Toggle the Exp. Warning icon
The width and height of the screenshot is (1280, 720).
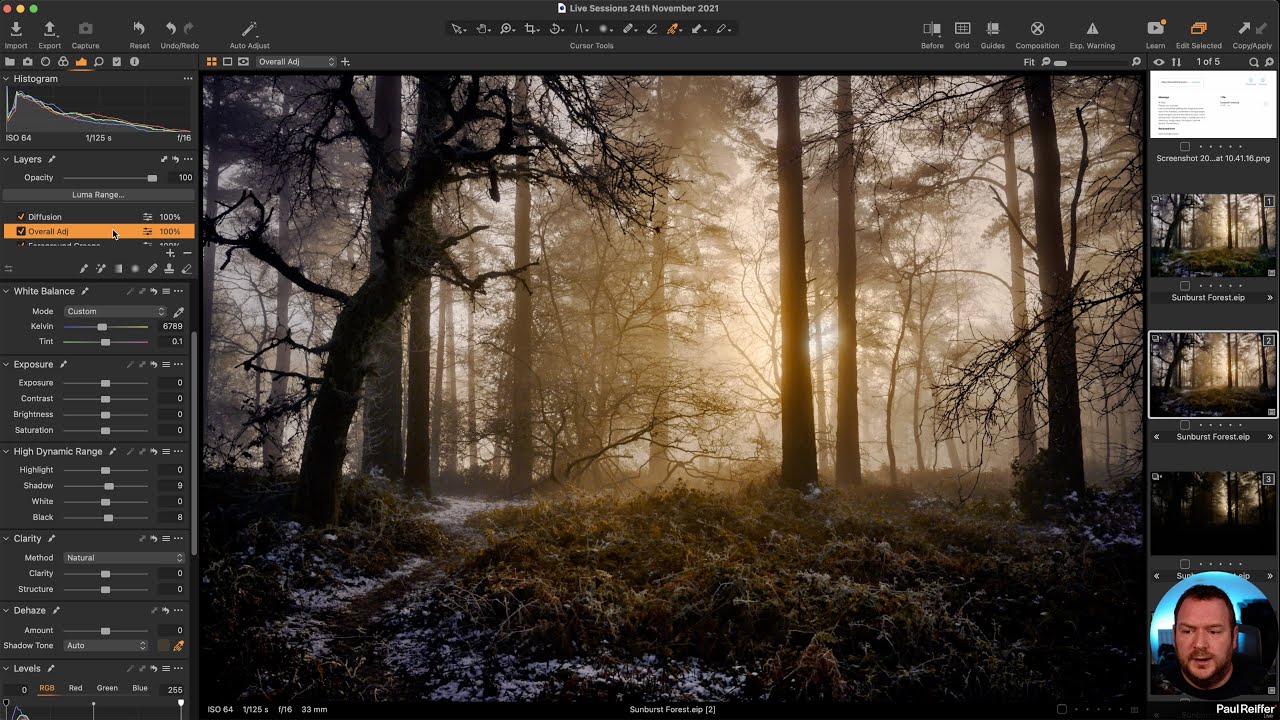[x=1092, y=29]
